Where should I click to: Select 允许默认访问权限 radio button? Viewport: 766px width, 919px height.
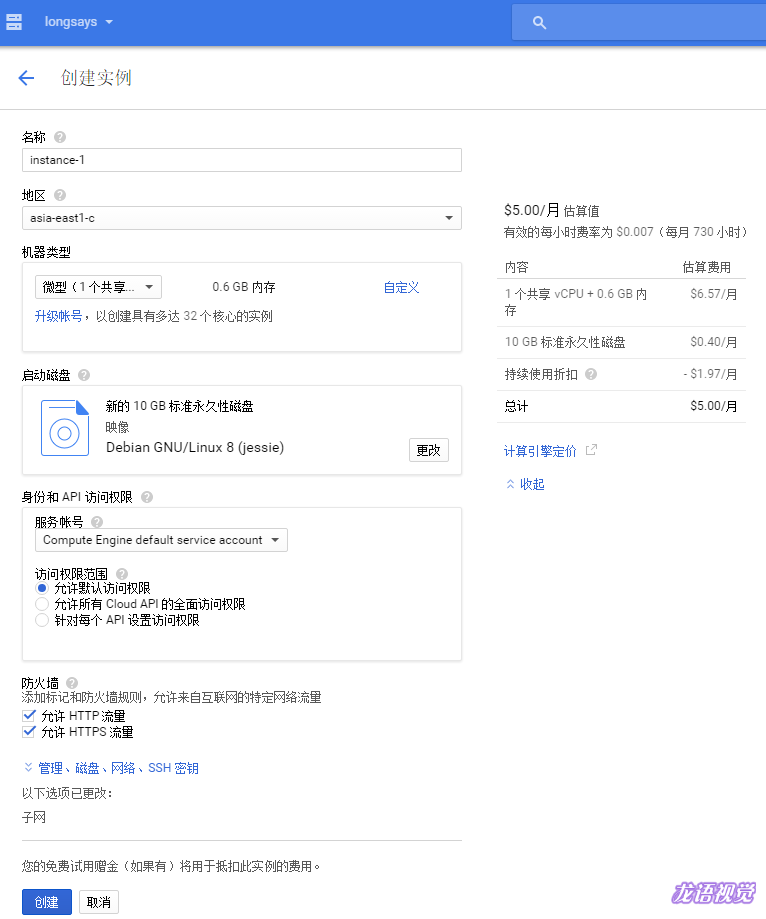pos(42,588)
